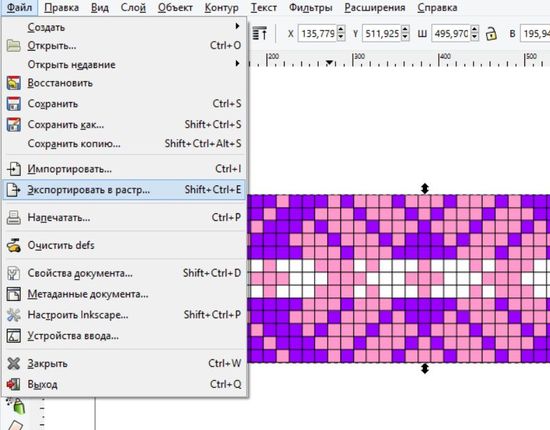Click the Import (Импортировать) icon

pyautogui.click(x=14, y=169)
